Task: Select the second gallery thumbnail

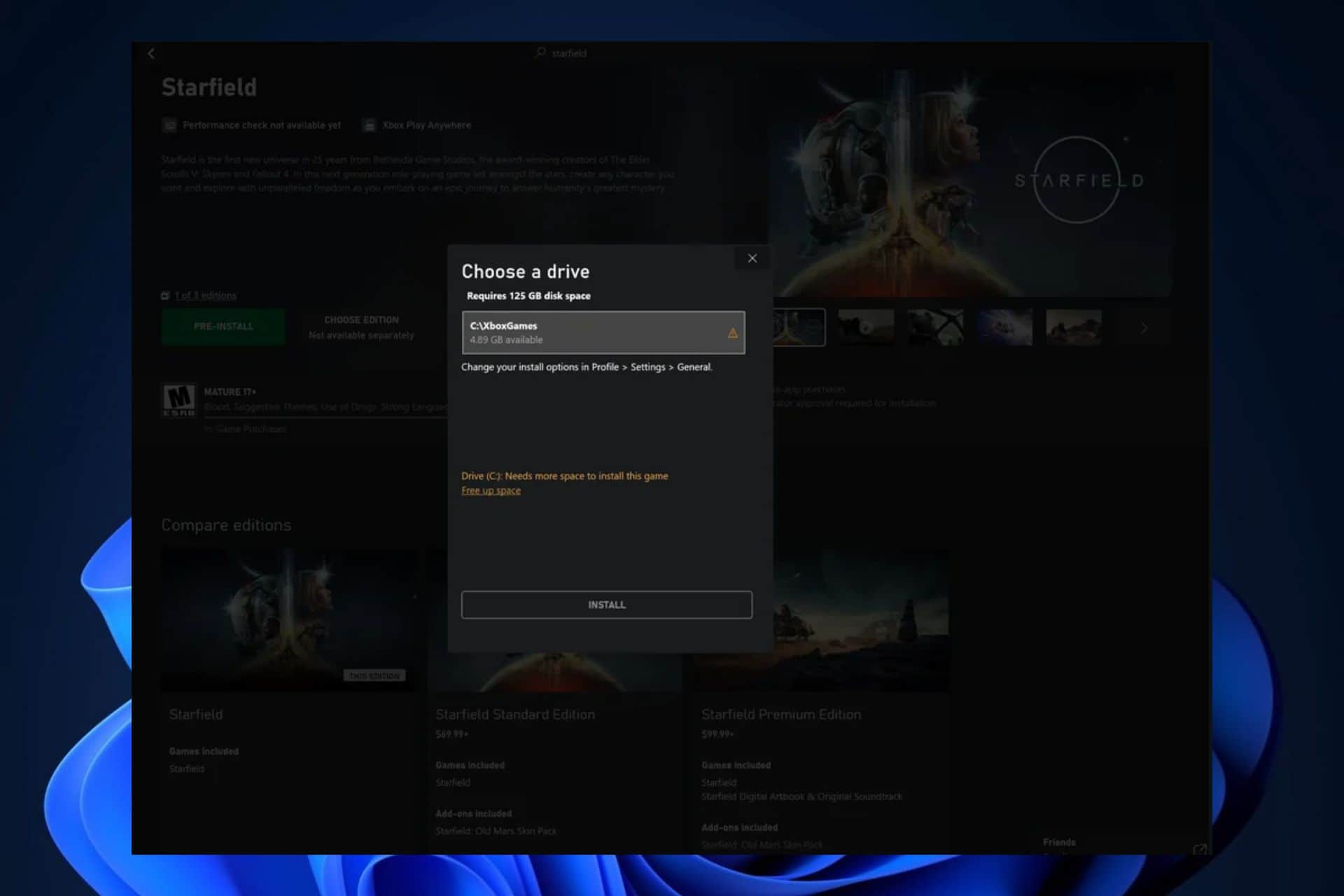Action: coord(866,327)
